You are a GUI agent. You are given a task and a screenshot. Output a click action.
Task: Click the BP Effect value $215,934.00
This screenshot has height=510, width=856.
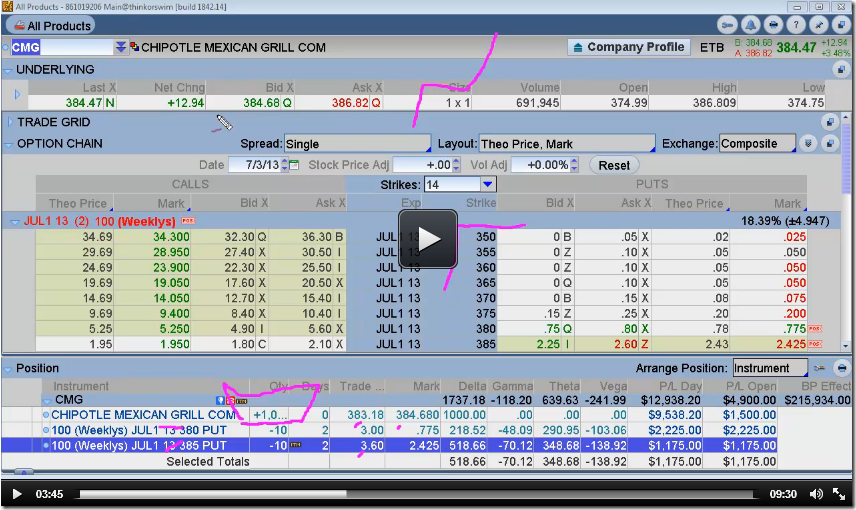pyautogui.click(x=817, y=400)
